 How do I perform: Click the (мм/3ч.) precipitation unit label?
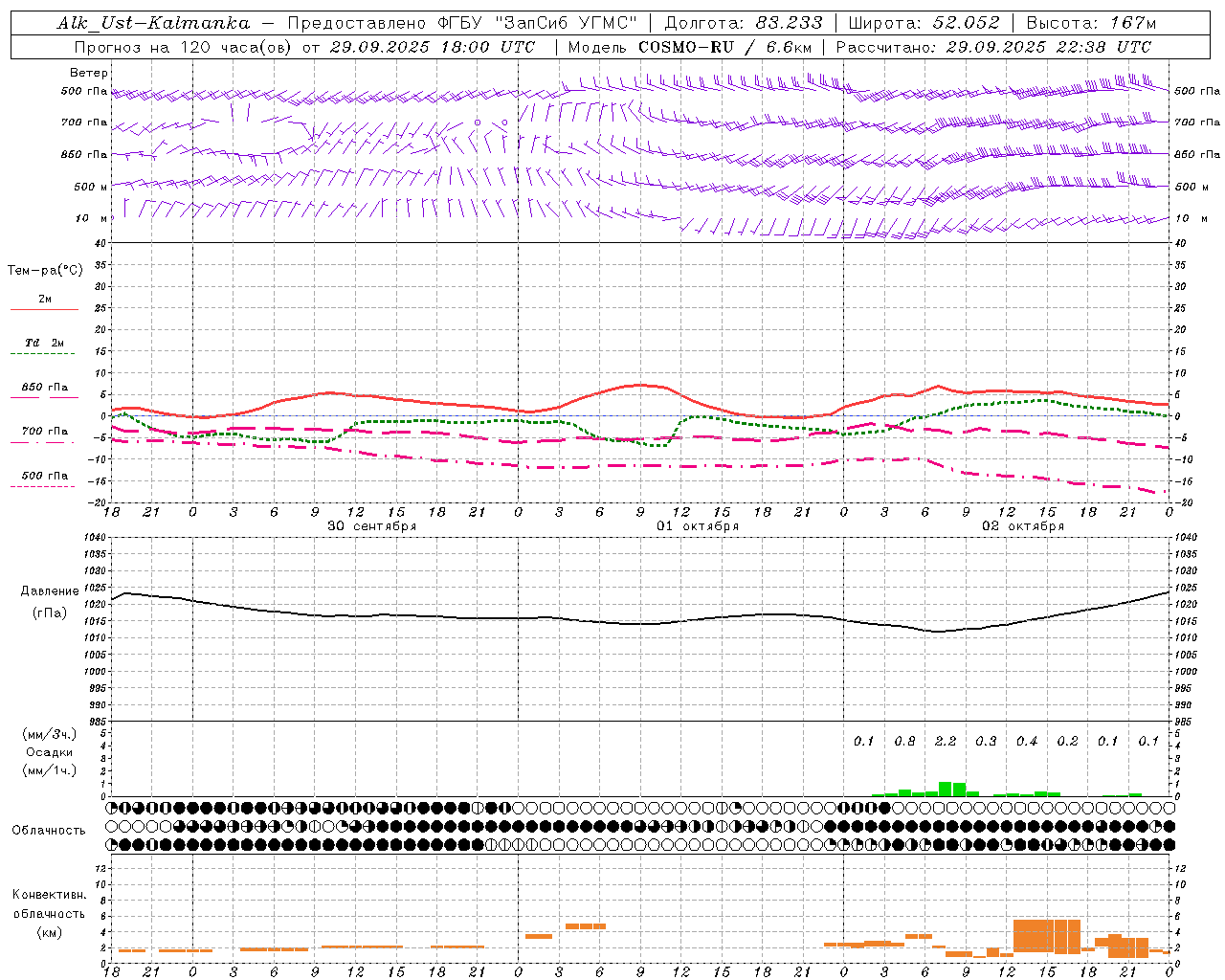[50, 734]
